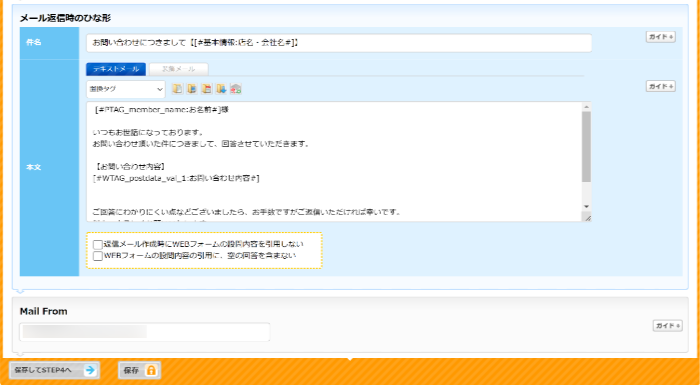Screen dimensions: 700x385
Task: Click the メール返信時のひな形 heading
Action: click(65, 18)
